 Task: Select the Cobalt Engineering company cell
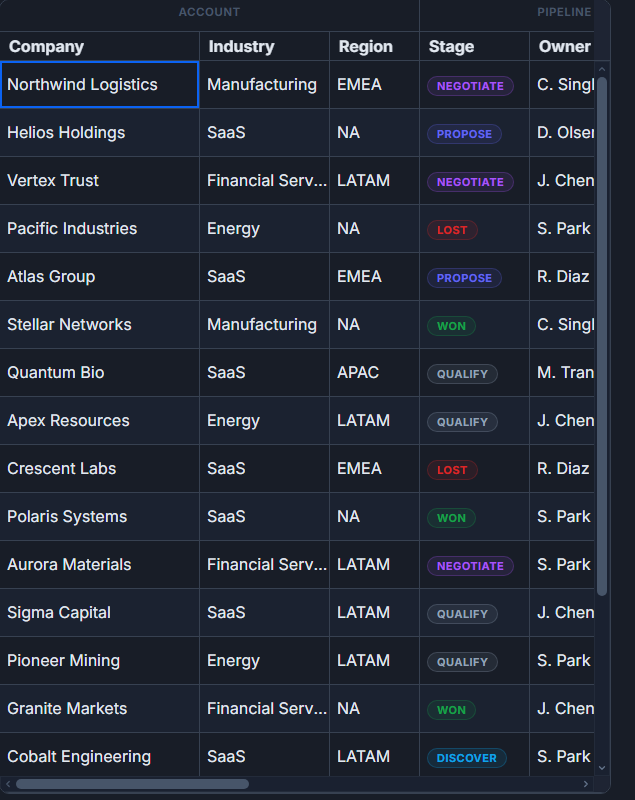(x=99, y=755)
